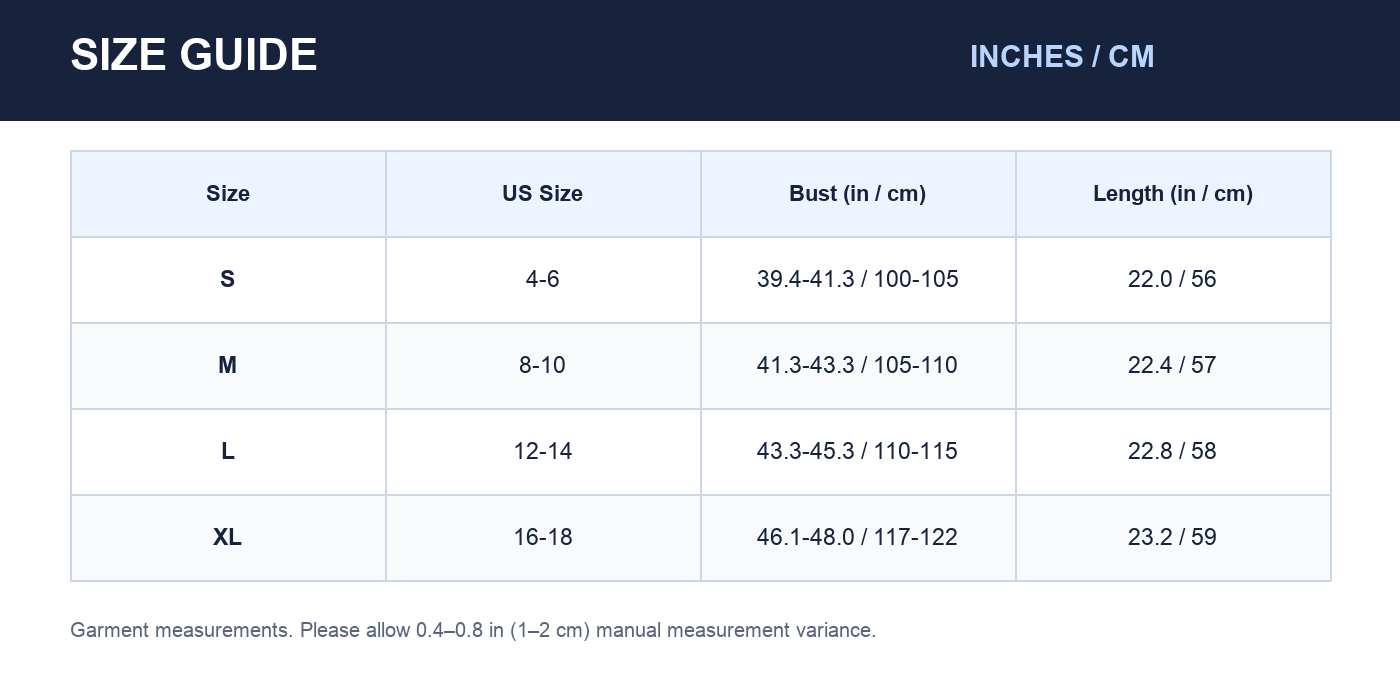Select the XL size row label
The image size is (1400, 700).
point(228,537)
